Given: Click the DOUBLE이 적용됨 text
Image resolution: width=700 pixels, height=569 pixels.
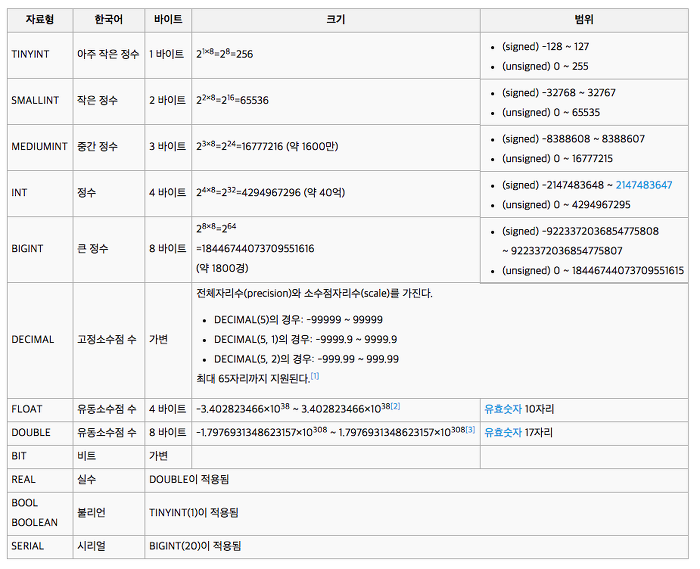Looking at the screenshot, I should pos(189,480).
